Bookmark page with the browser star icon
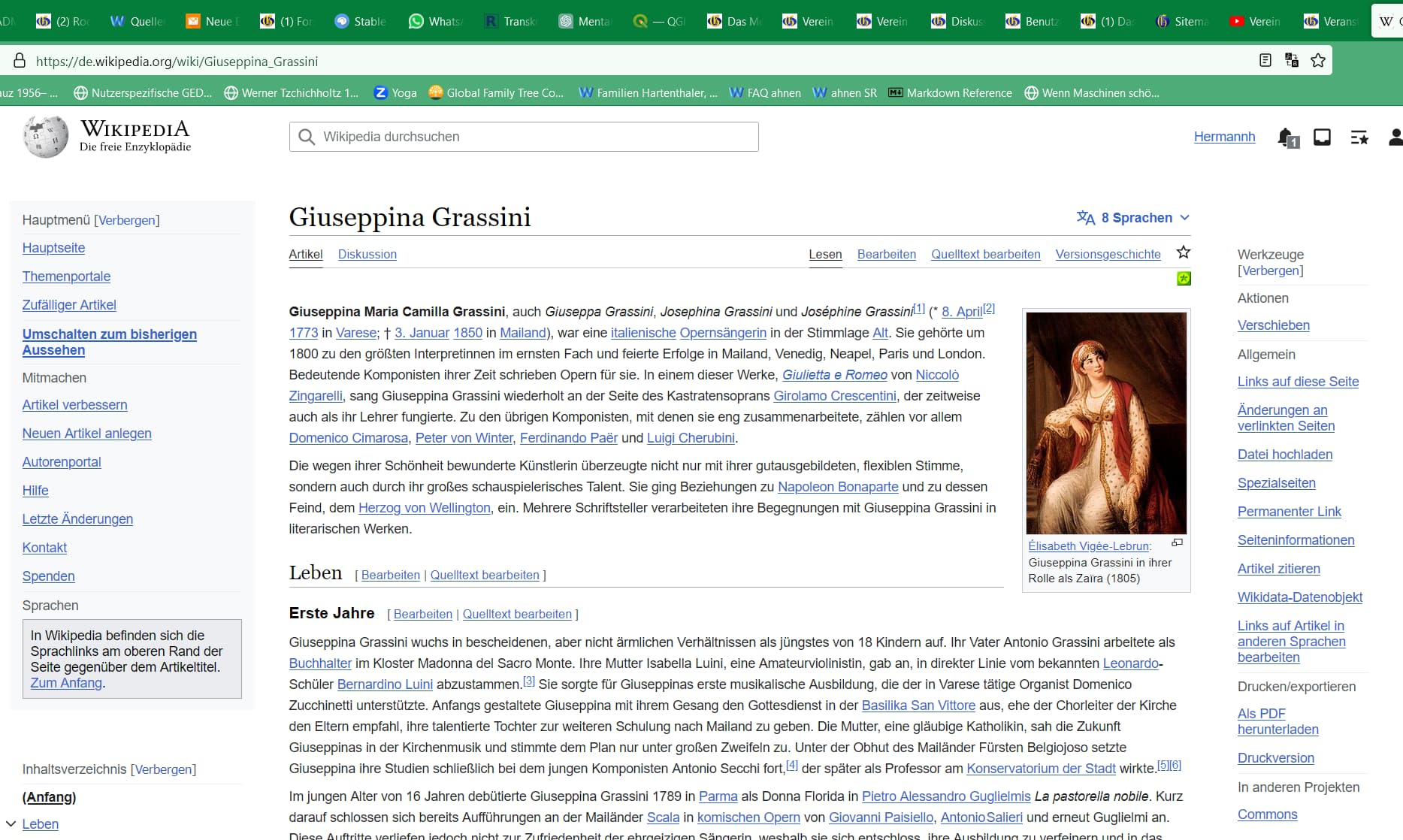The image size is (1403, 840). [1318, 60]
